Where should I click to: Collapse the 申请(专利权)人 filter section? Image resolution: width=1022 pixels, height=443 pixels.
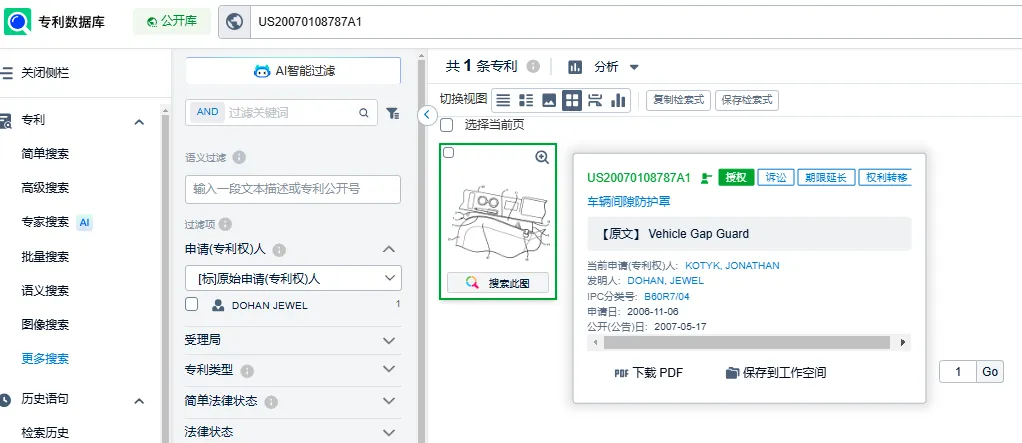click(x=389, y=249)
